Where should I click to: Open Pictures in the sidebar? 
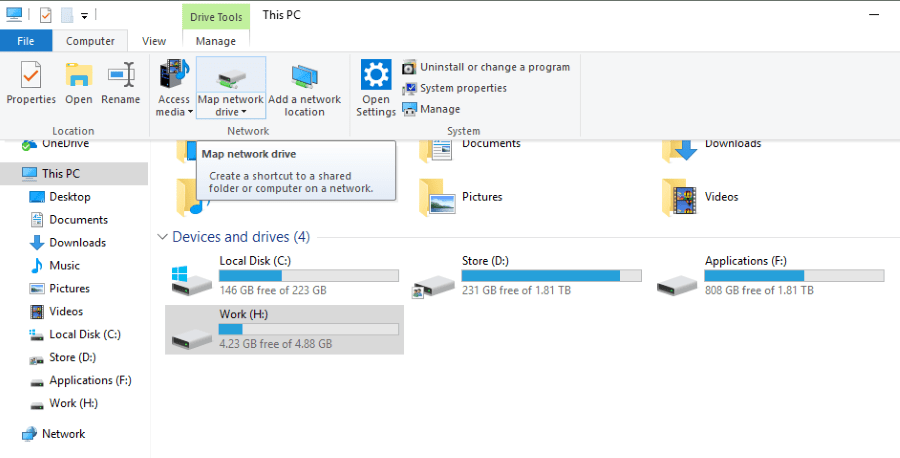tap(60, 289)
